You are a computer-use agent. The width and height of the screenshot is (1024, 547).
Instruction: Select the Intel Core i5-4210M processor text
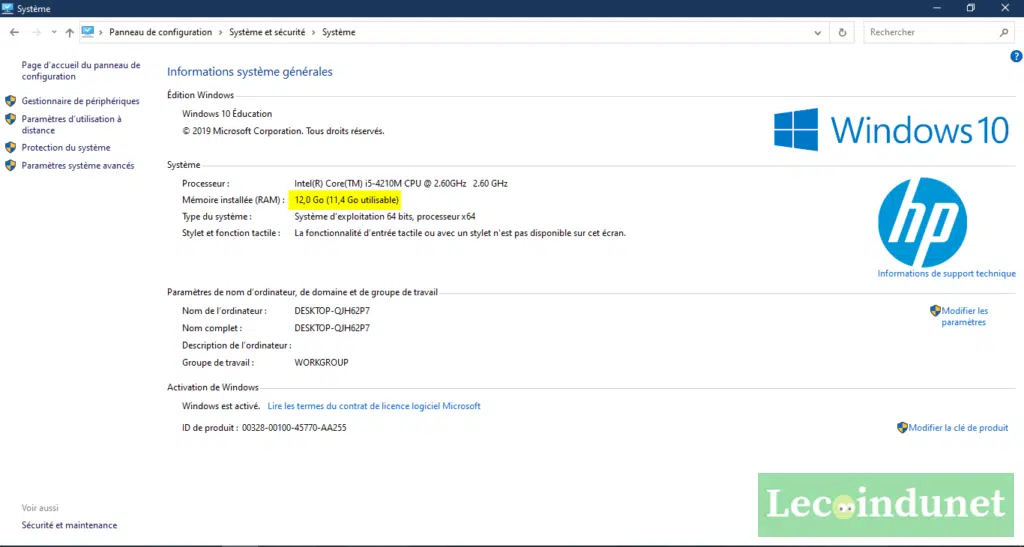(x=400, y=184)
